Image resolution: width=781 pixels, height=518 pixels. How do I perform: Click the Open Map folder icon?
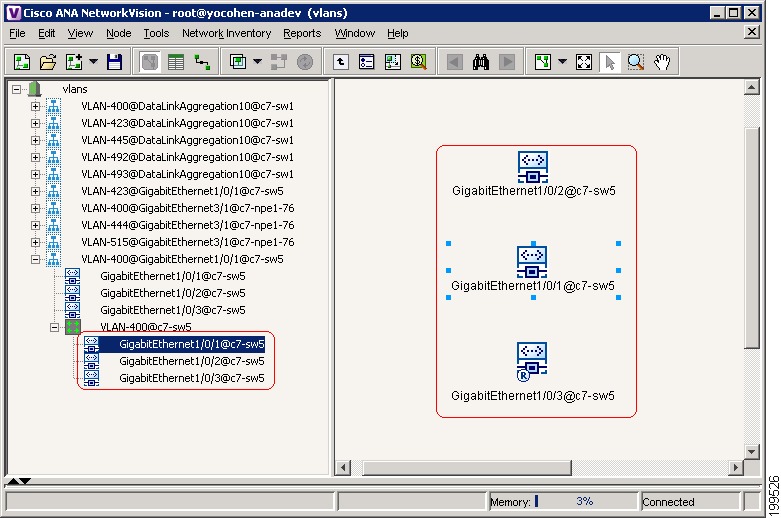click(x=48, y=62)
